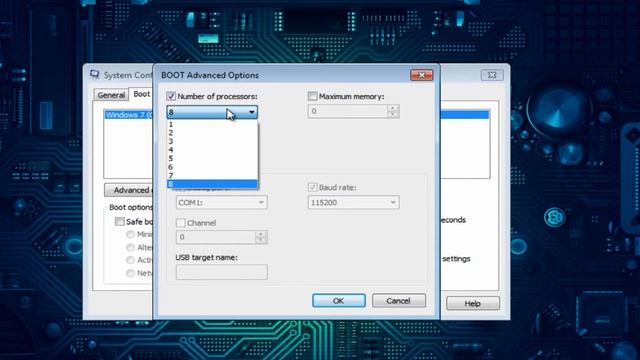Viewport: 640px width, 360px height.
Task: Click Advanced options button in System Configuration
Action: (x=129, y=190)
